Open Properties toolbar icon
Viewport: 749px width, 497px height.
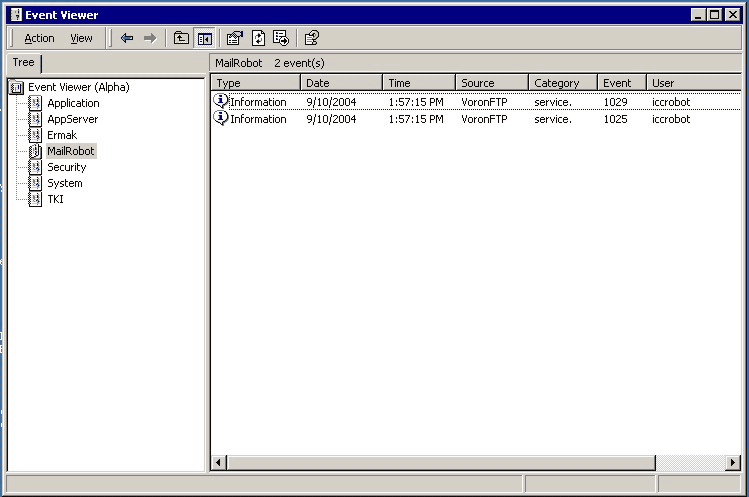tap(235, 38)
